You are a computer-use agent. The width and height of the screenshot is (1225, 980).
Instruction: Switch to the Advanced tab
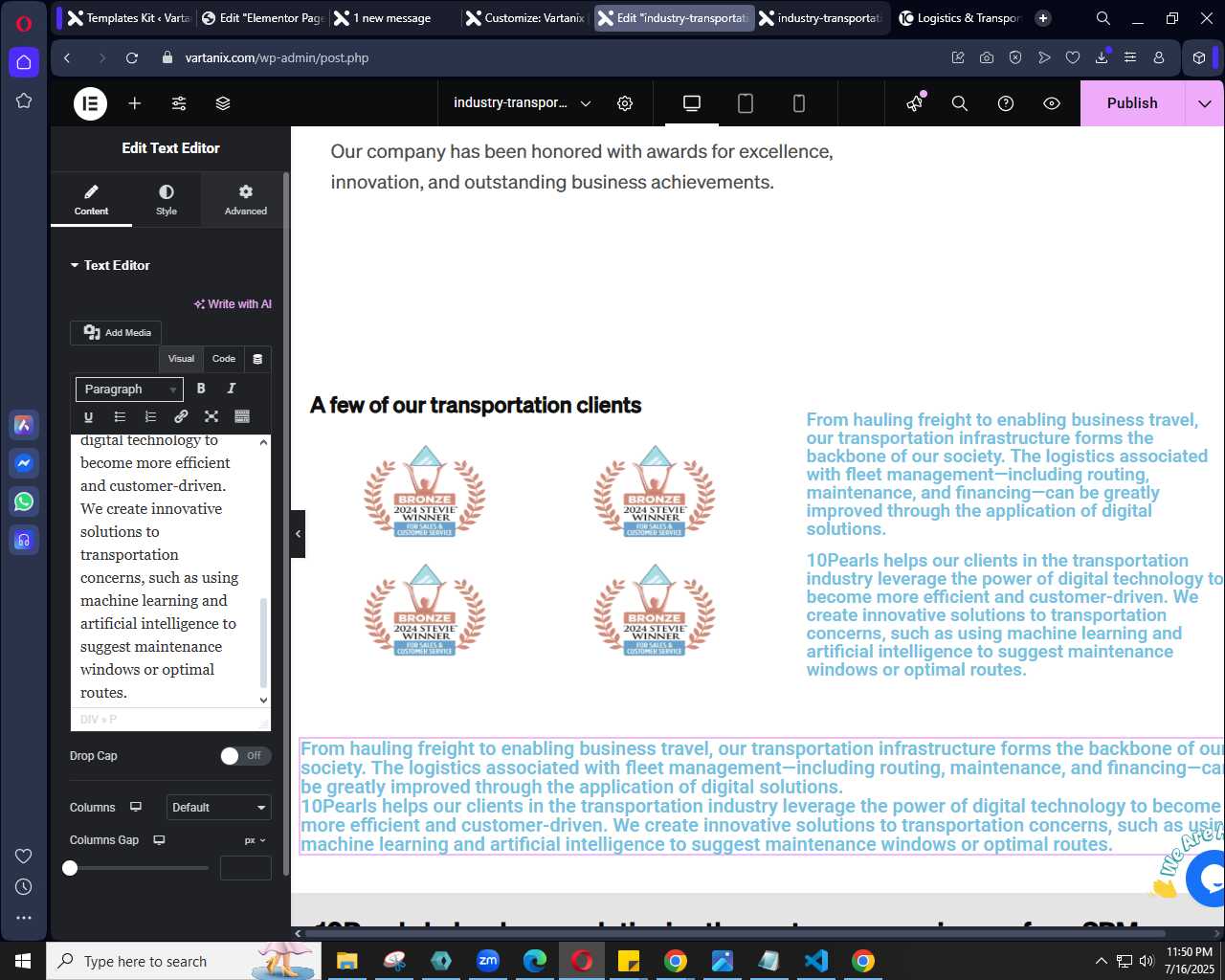click(x=246, y=199)
